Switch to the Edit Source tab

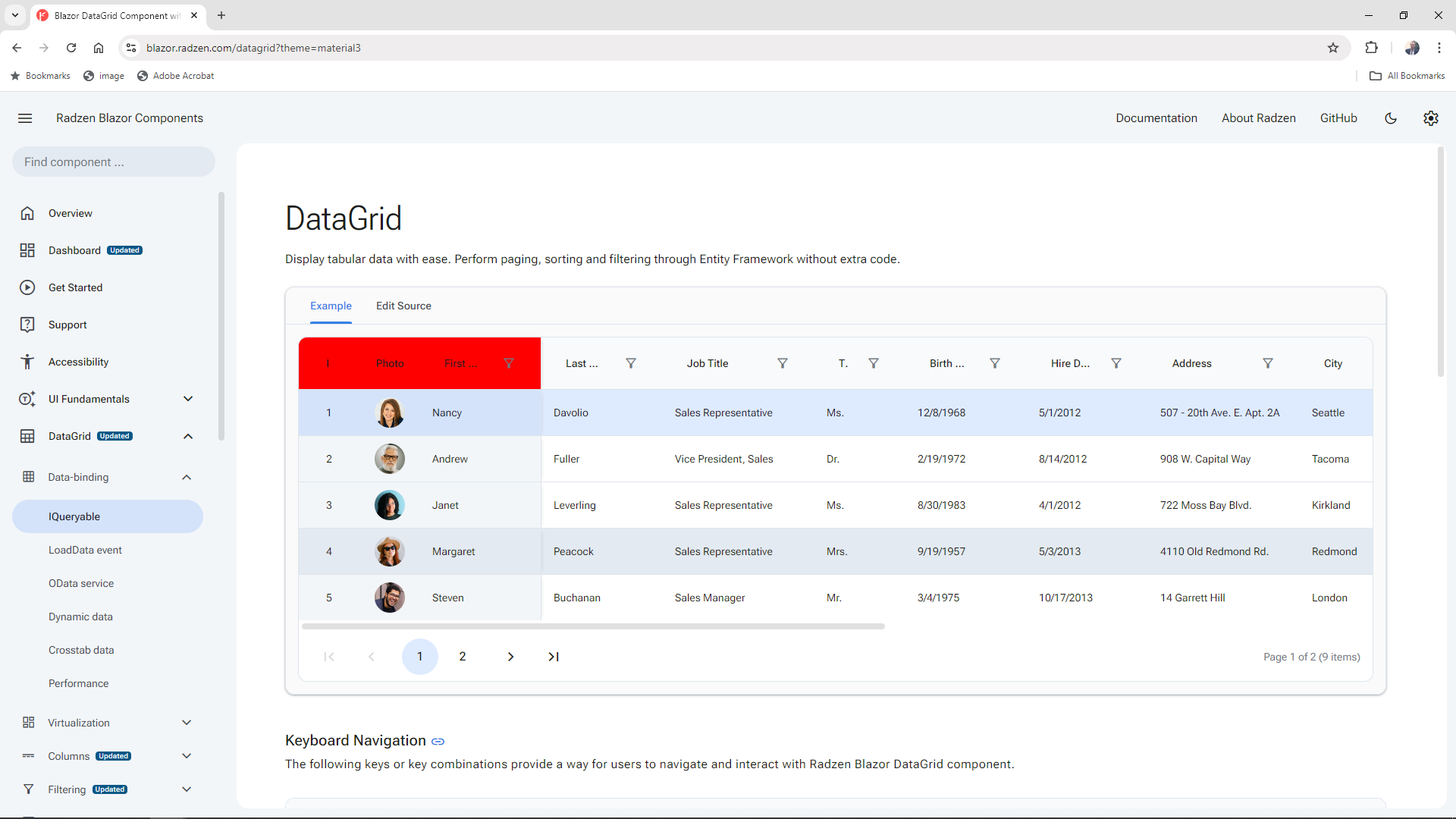403,306
